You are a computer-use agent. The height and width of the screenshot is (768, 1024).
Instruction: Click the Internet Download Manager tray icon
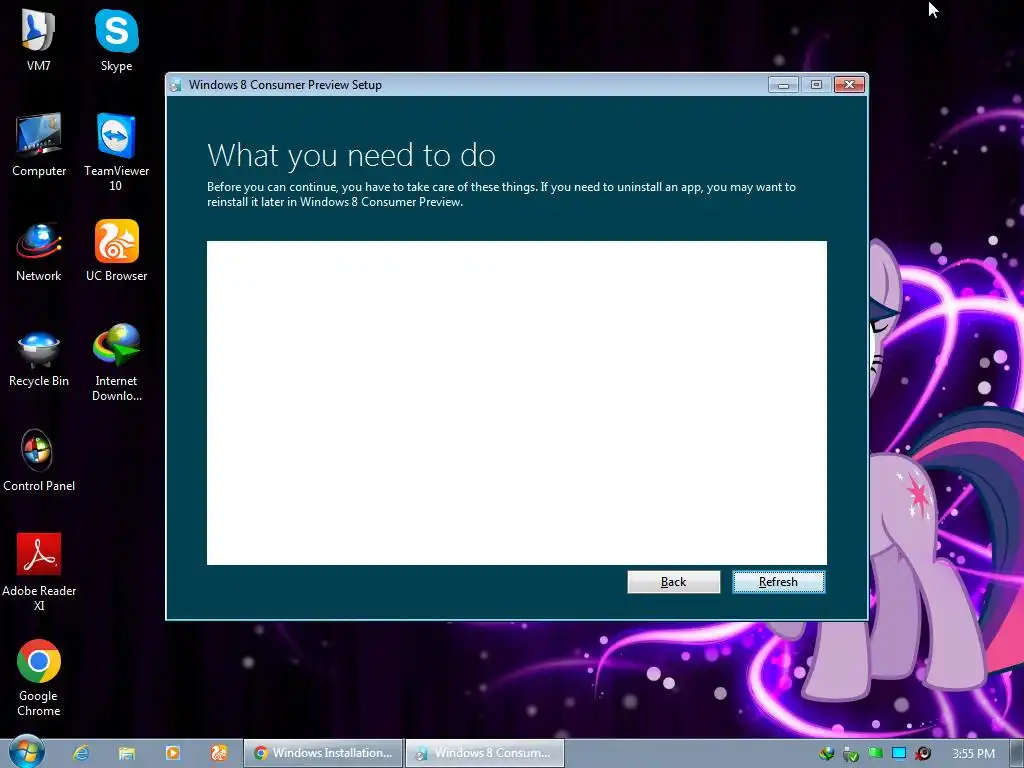[826, 754]
